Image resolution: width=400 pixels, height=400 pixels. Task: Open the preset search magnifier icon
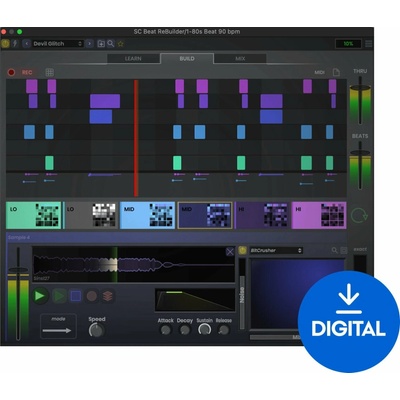pyautogui.click(x=111, y=44)
